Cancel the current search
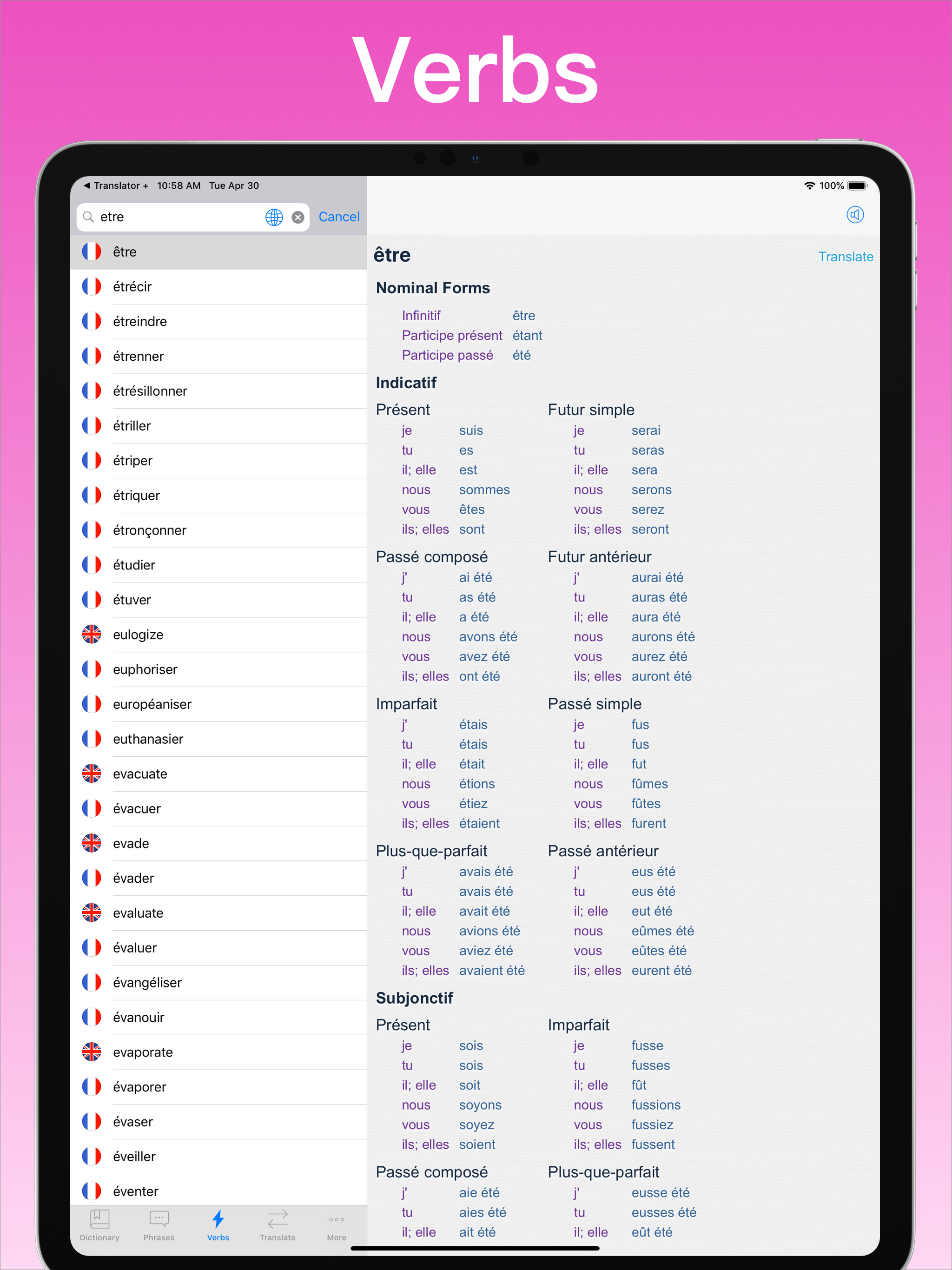 click(x=339, y=217)
